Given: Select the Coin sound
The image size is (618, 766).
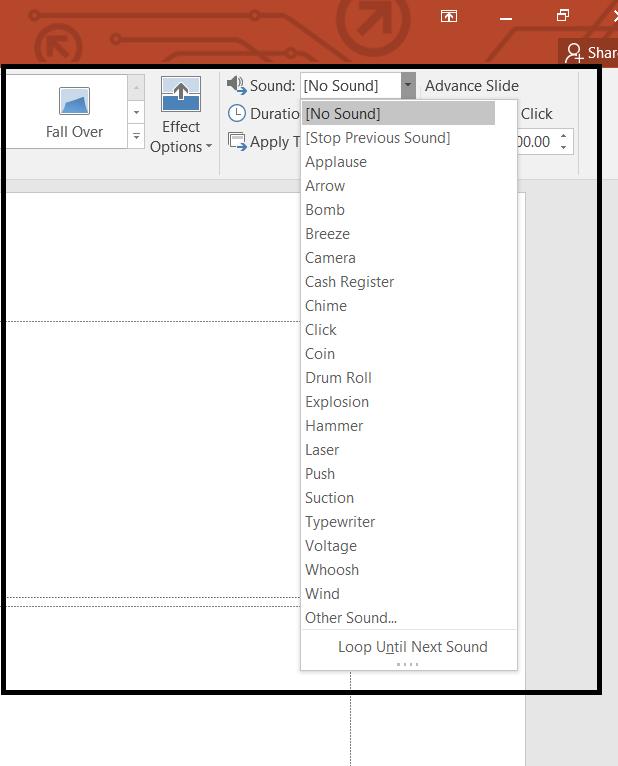Looking at the screenshot, I should pos(408,354).
